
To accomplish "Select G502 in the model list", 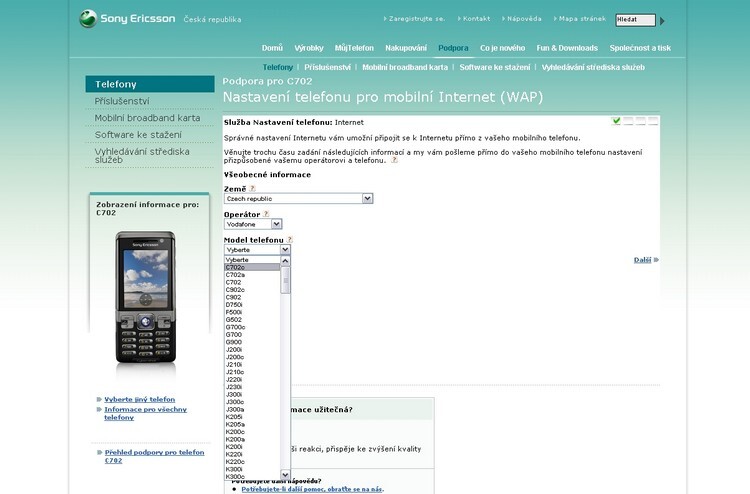I will [x=252, y=319].
